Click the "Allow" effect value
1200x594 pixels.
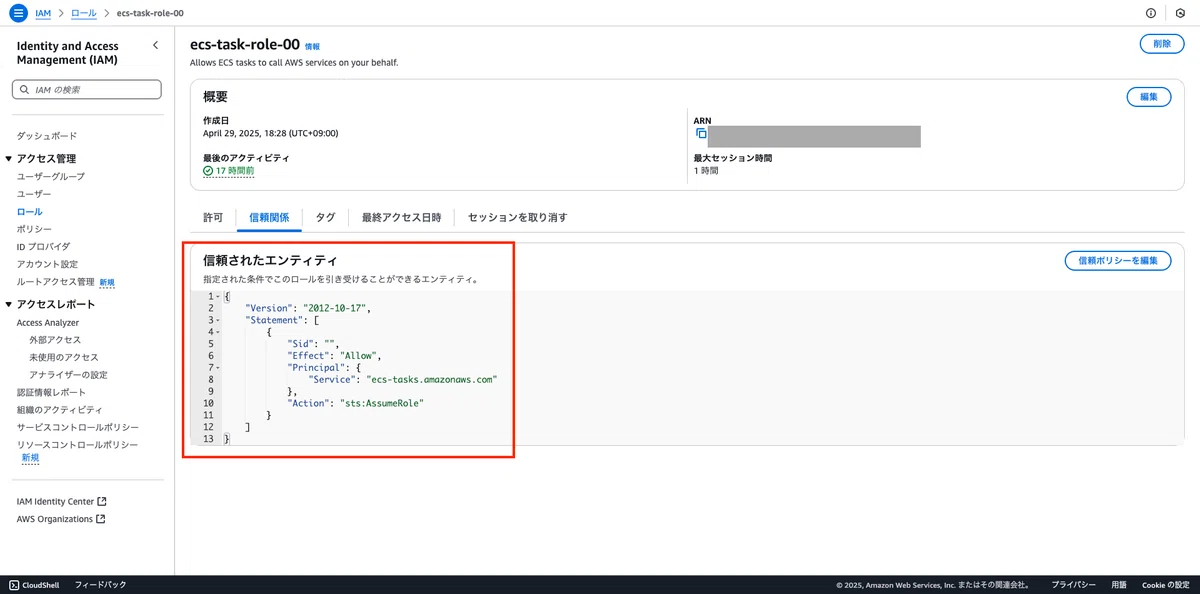tap(358, 355)
